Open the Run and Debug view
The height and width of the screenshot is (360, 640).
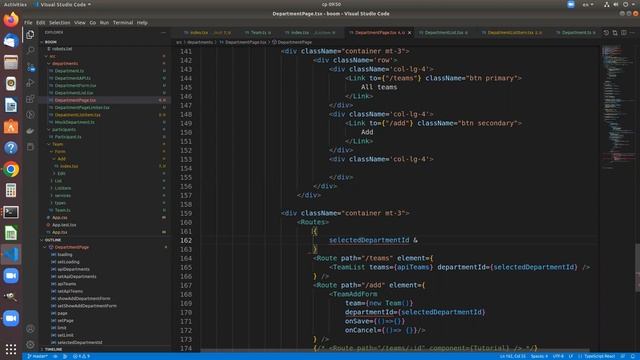pyautogui.click(x=30, y=83)
